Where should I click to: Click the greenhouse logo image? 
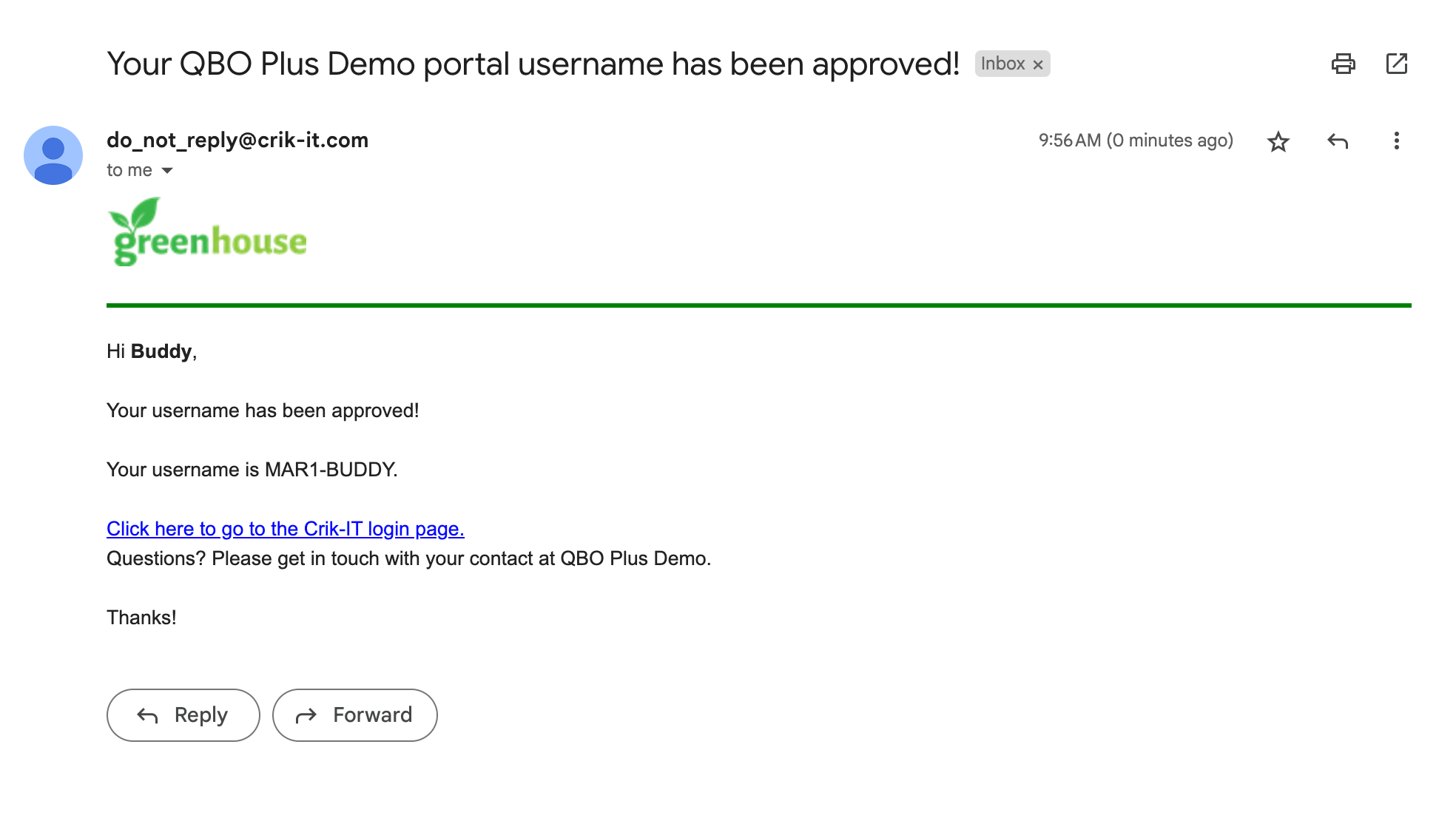[x=207, y=232]
